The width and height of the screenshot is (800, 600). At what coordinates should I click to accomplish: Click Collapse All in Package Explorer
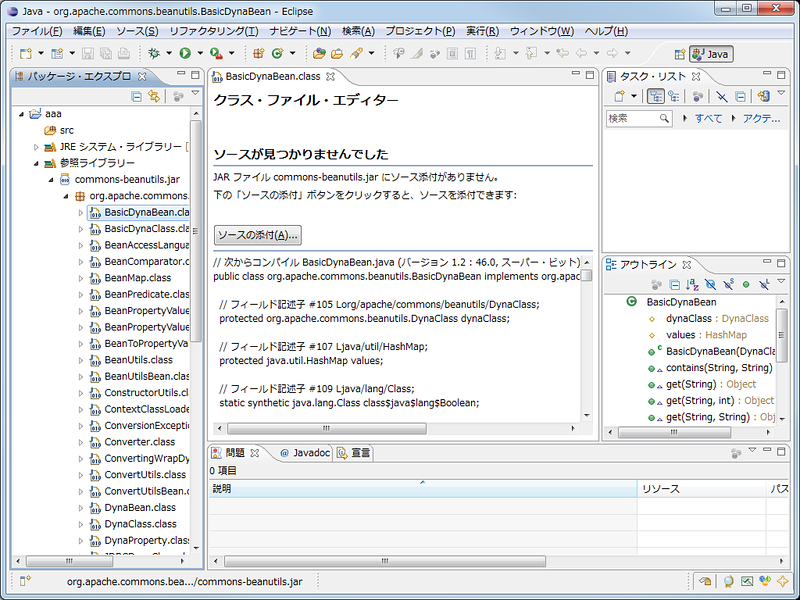(137, 96)
